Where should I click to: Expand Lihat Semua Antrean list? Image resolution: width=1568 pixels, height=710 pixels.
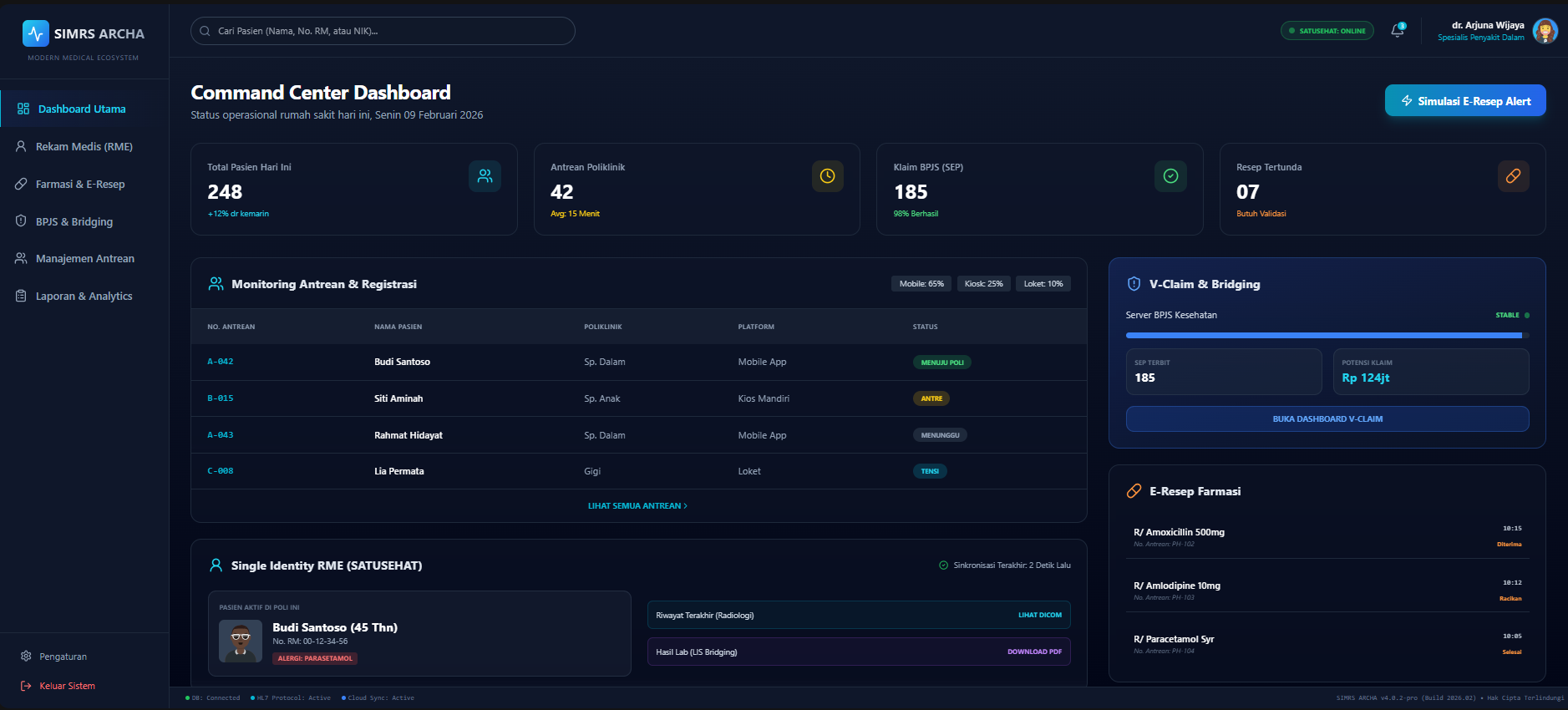coord(637,506)
